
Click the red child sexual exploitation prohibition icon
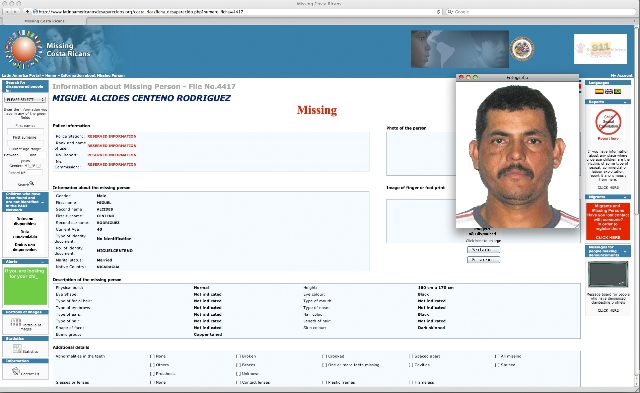tap(608, 122)
